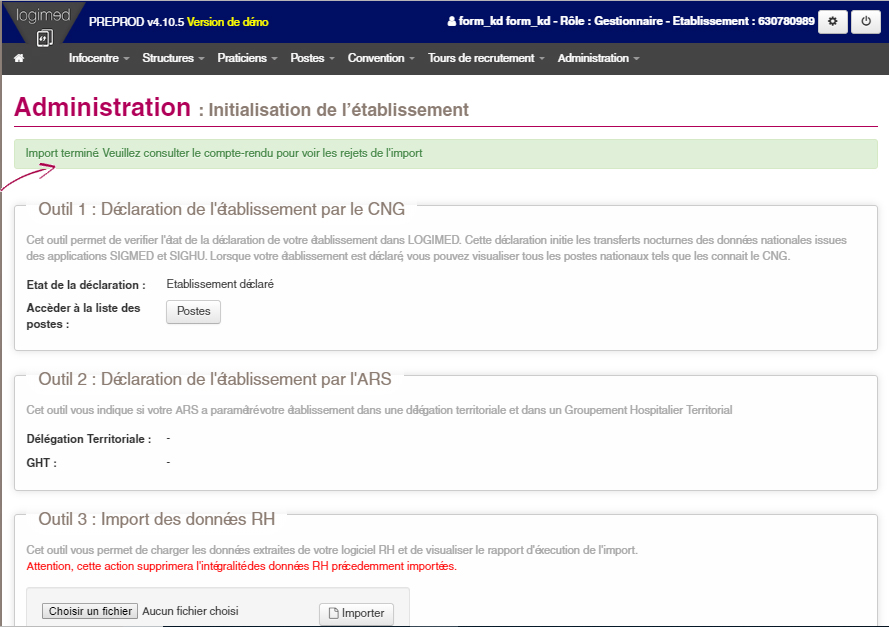889x627 pixels.
Task: Click the Logimed logo
Action: tap(43, 25)
